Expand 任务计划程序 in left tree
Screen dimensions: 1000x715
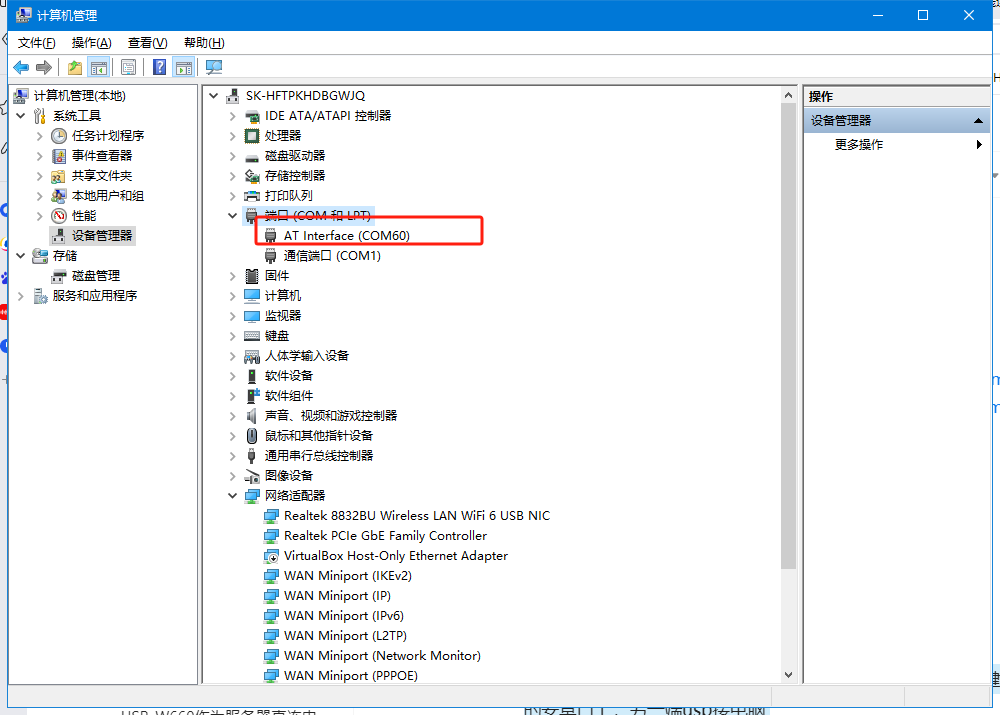(x=40, y=136)
